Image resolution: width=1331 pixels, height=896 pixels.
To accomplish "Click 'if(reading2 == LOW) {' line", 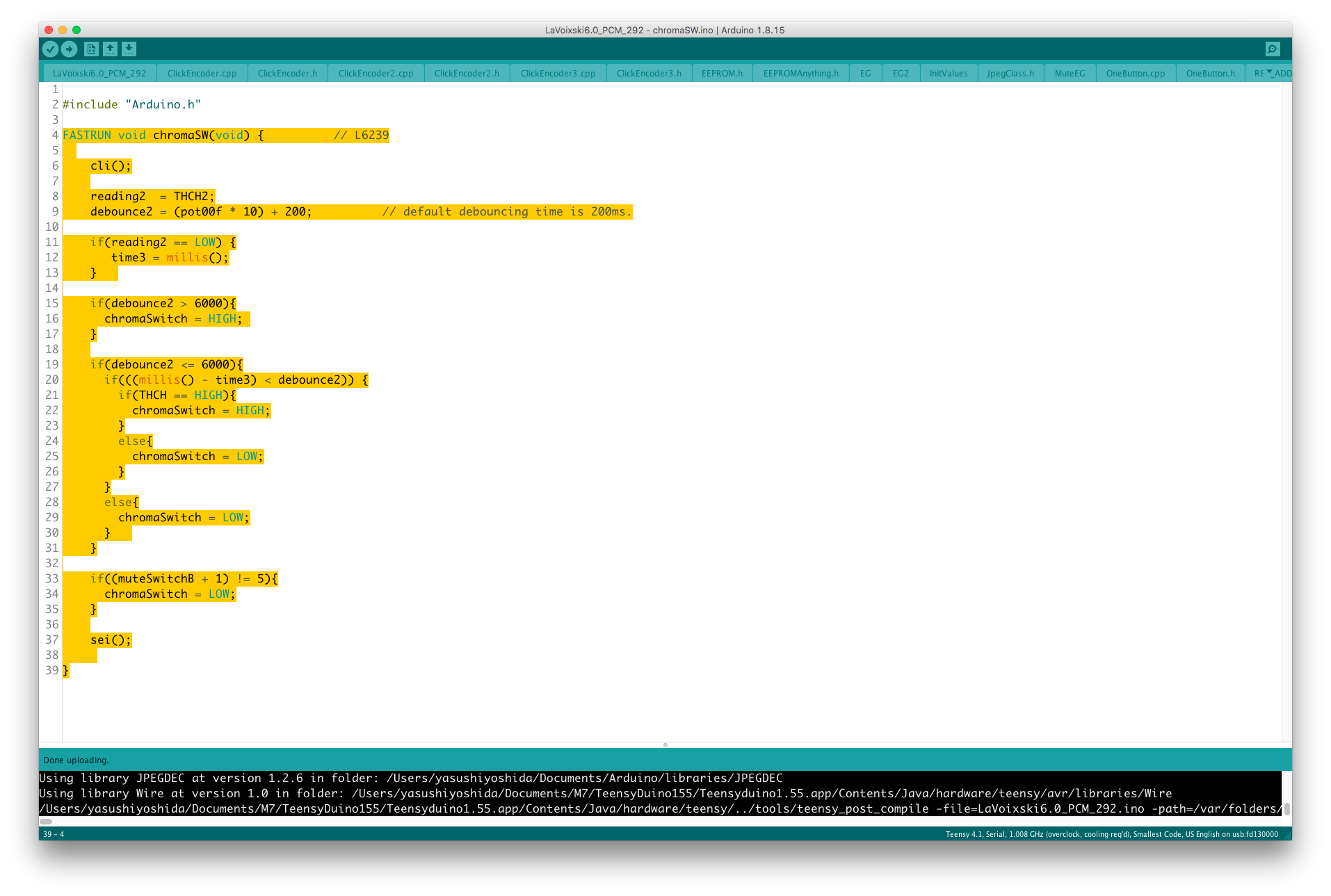I will 163,242.
